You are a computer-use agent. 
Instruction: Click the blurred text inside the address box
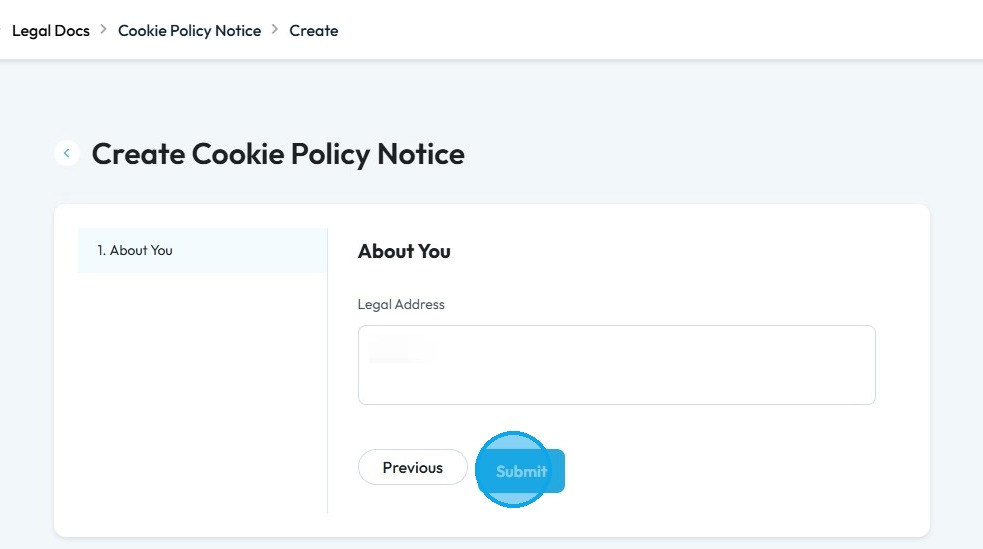coord(396,349)
